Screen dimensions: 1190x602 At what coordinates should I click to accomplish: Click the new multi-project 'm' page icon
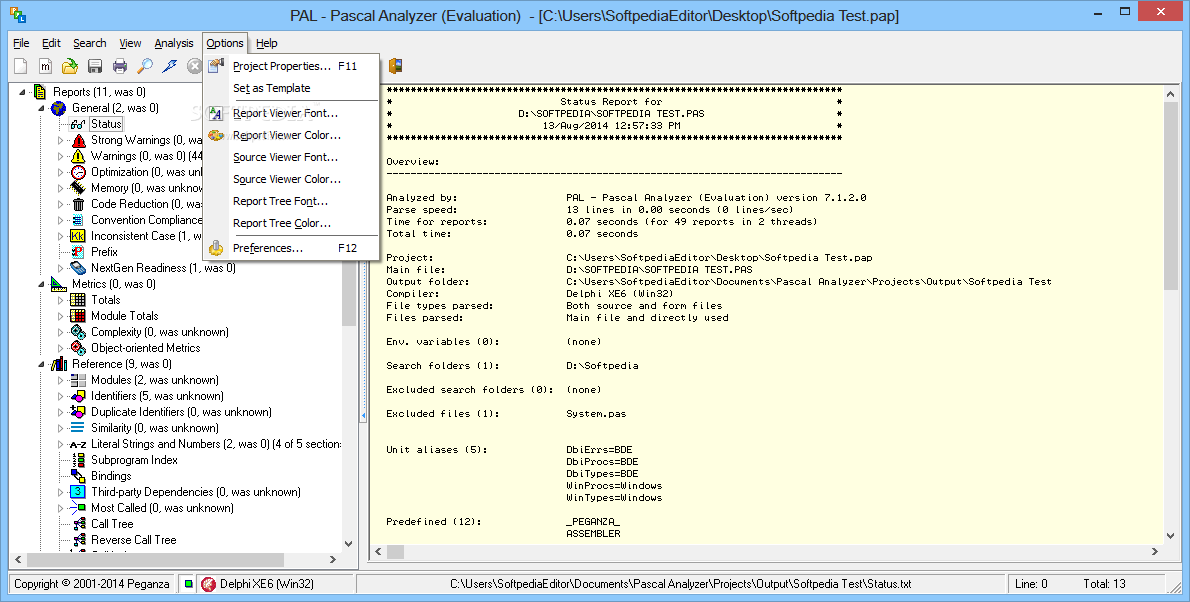pyautogui.click(x=46, y=66)
